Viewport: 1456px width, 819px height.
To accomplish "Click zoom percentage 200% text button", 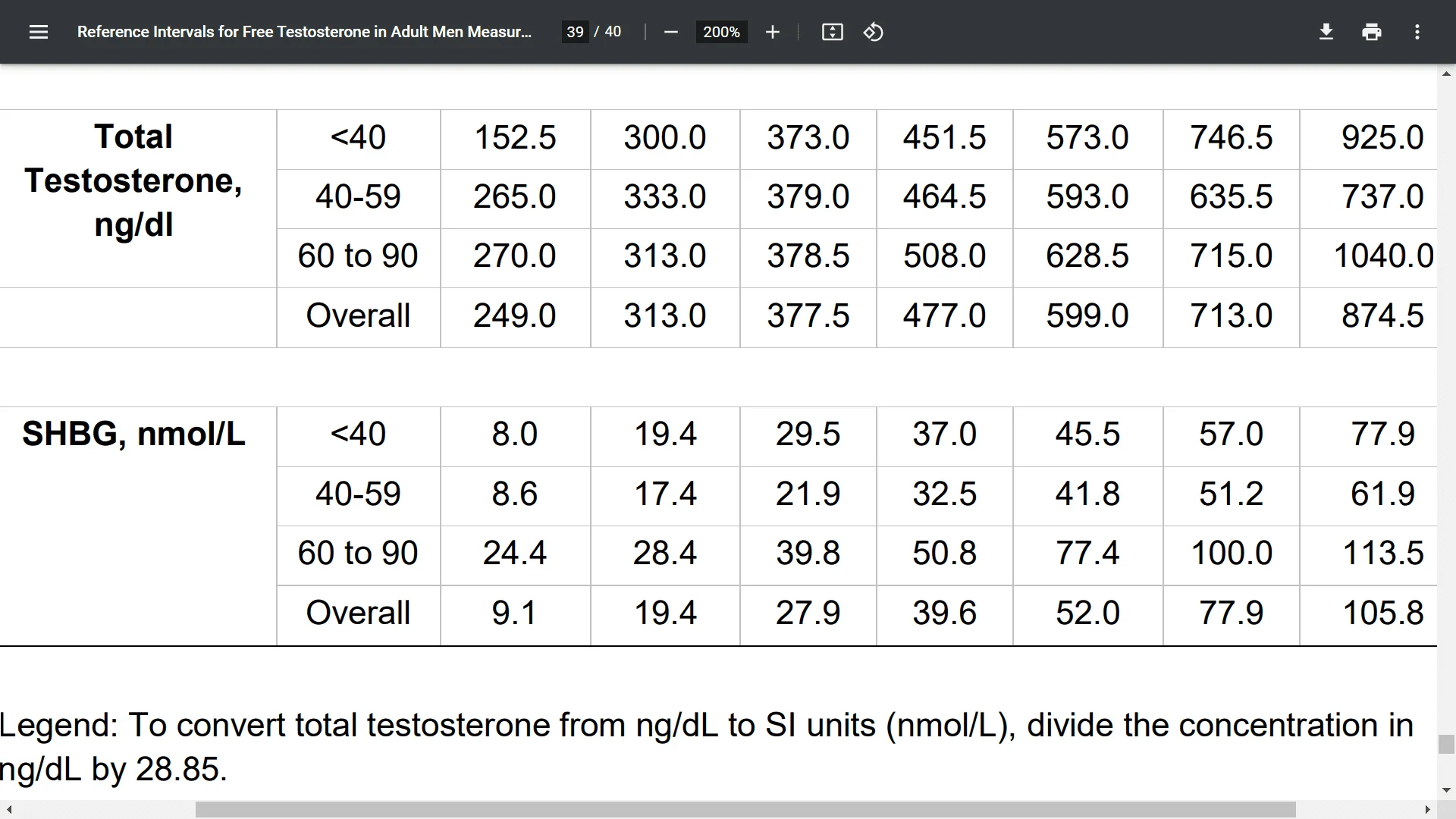I will (x=721, y=32).
